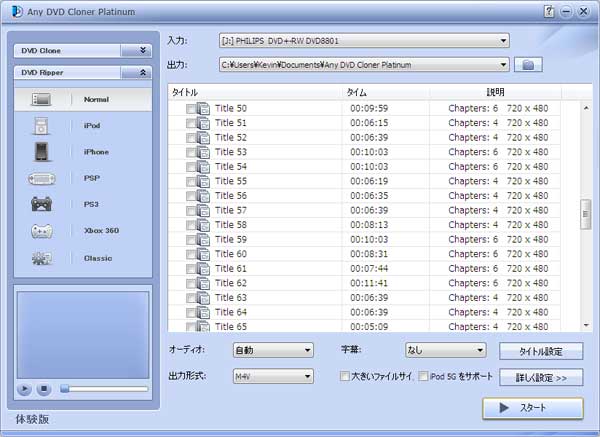Click the Title 56 file icon
The height and width of the screenshot is (437, 600).
(x=204, y=196)
